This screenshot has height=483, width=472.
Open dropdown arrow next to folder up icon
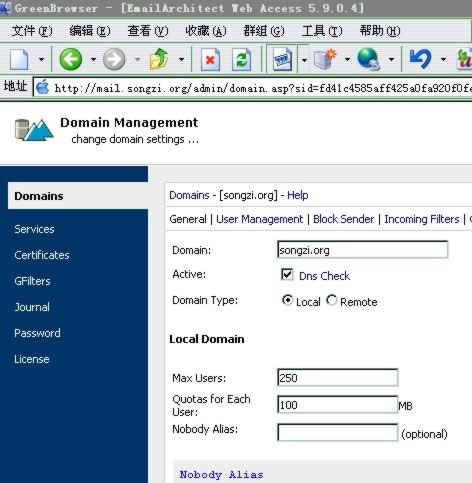point(181,60)
